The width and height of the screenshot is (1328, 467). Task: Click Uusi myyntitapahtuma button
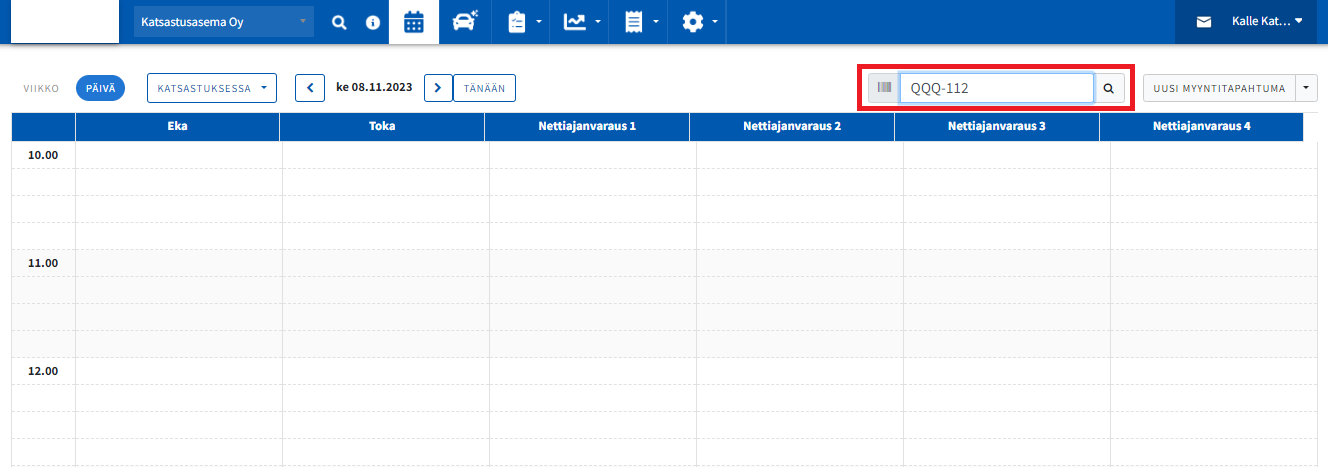[x=1219, y=88]
